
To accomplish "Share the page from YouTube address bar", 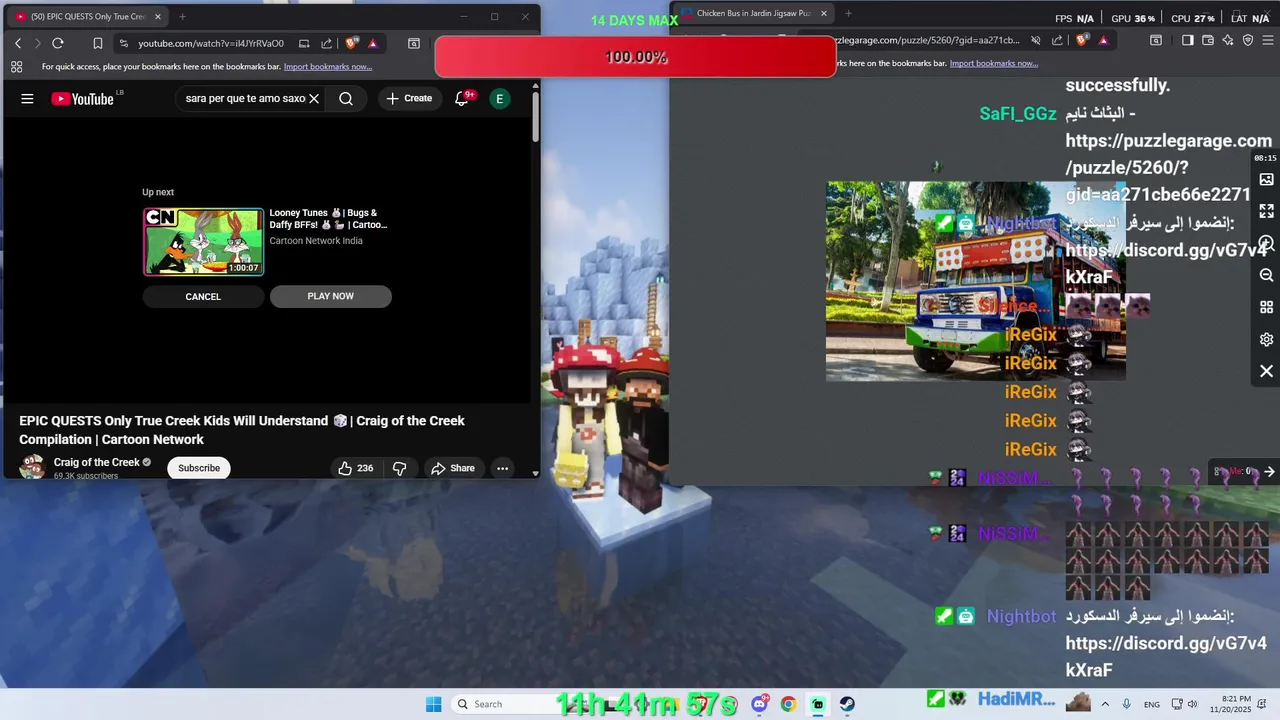I will pyautogui.click(x=327, y=43).
